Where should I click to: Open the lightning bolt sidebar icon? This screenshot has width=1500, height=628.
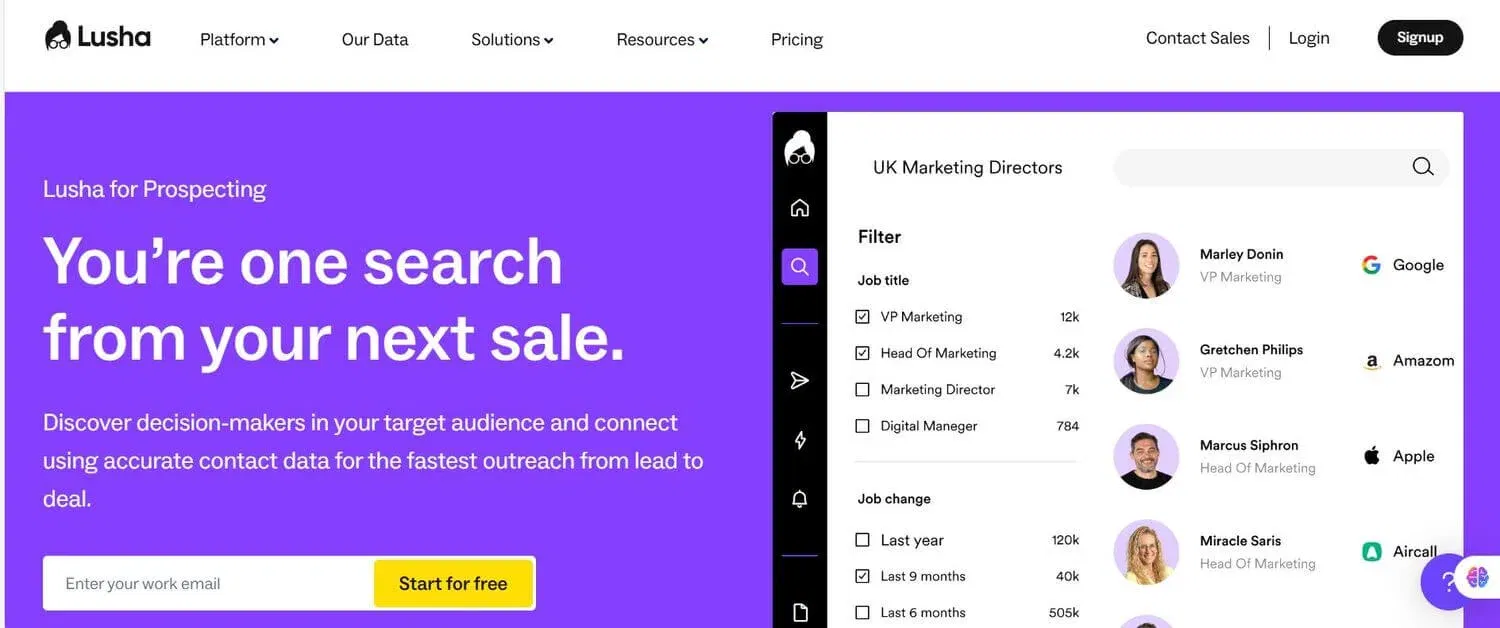(800, 440)
